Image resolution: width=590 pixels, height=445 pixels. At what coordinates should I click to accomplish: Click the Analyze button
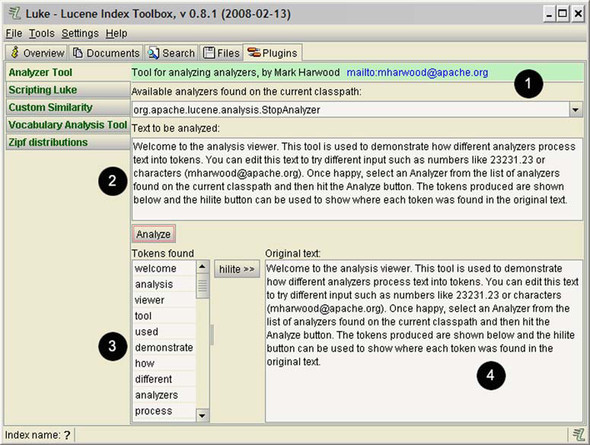click(x=154, y=234)
